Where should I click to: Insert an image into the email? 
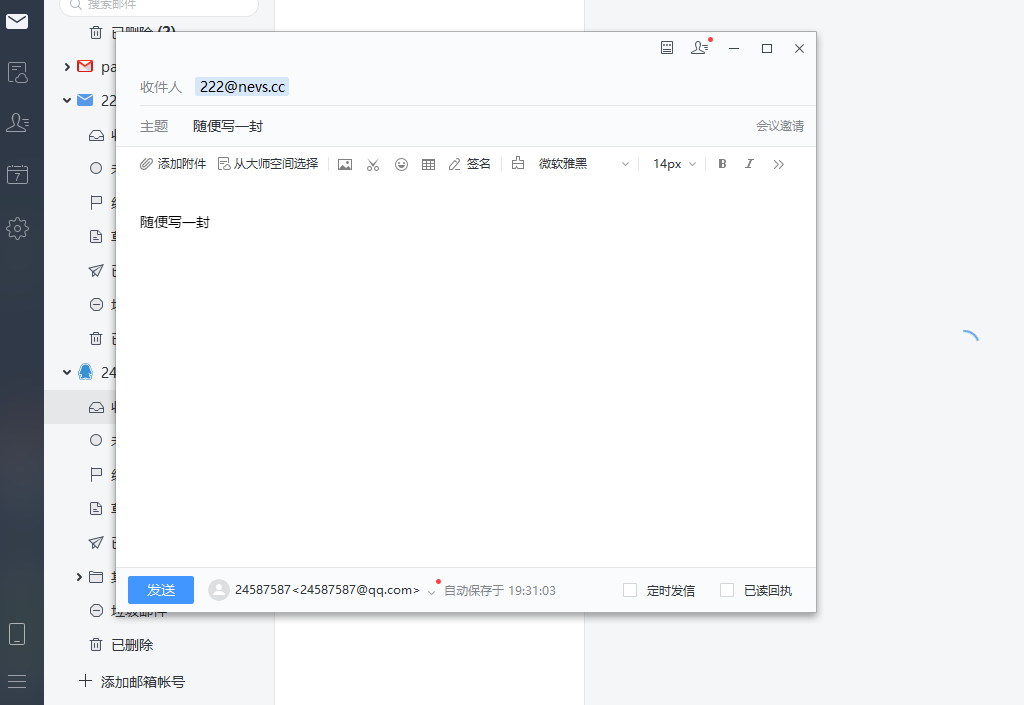pyautogui.click(x=345, y=164)
